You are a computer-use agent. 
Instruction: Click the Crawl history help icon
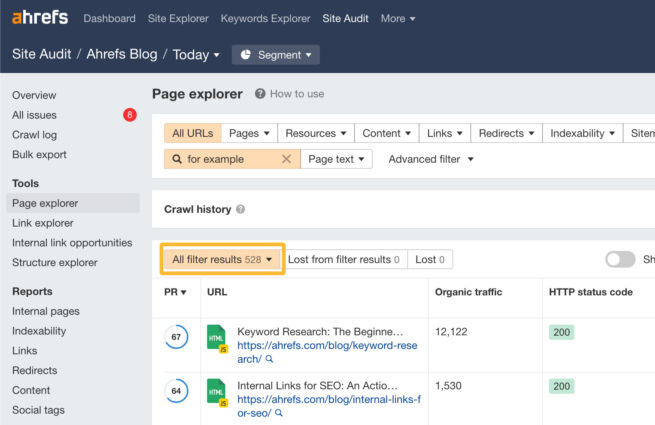(240, 210)
